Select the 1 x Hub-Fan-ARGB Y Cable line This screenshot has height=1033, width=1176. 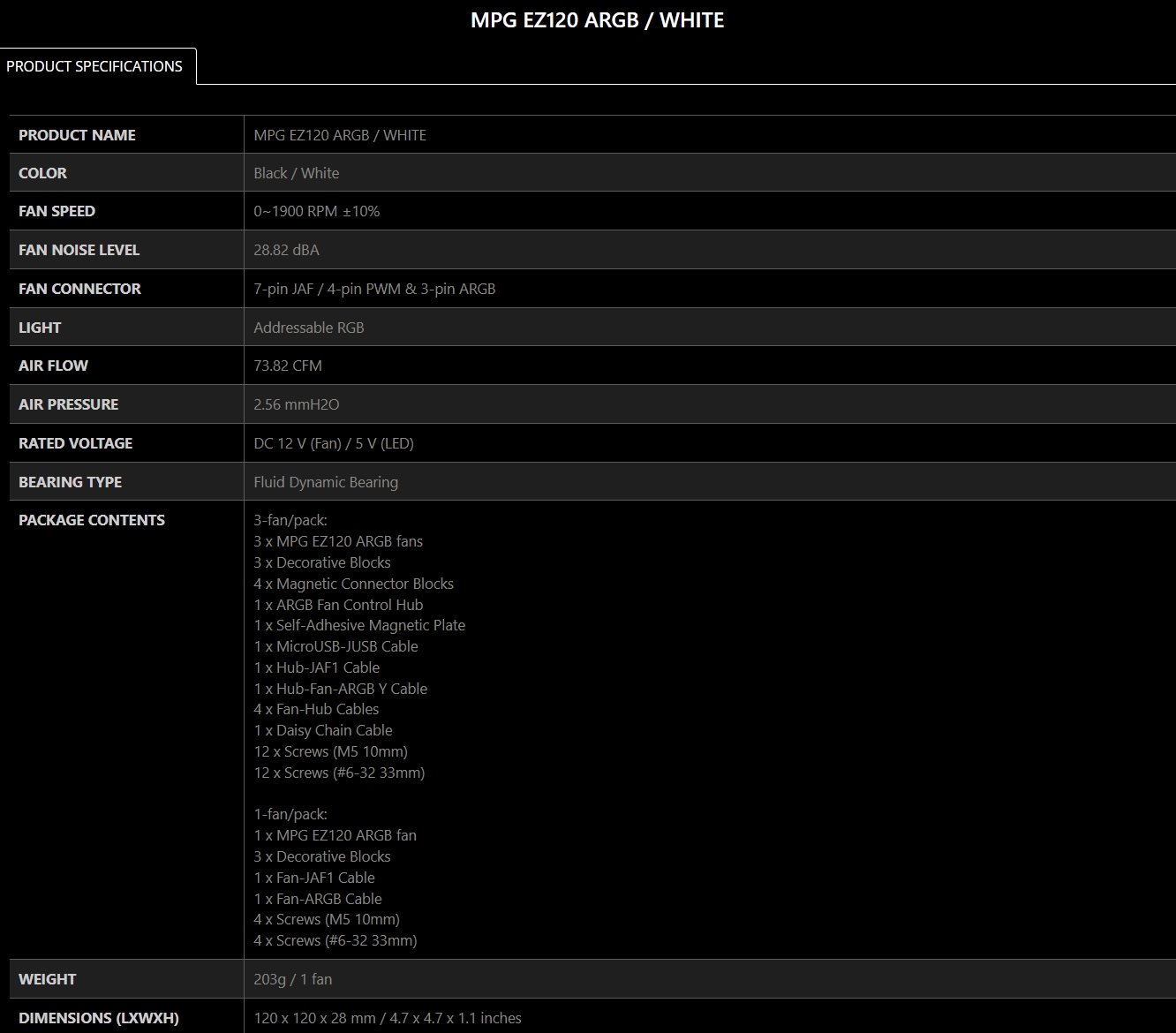click(x=341, y=689)
